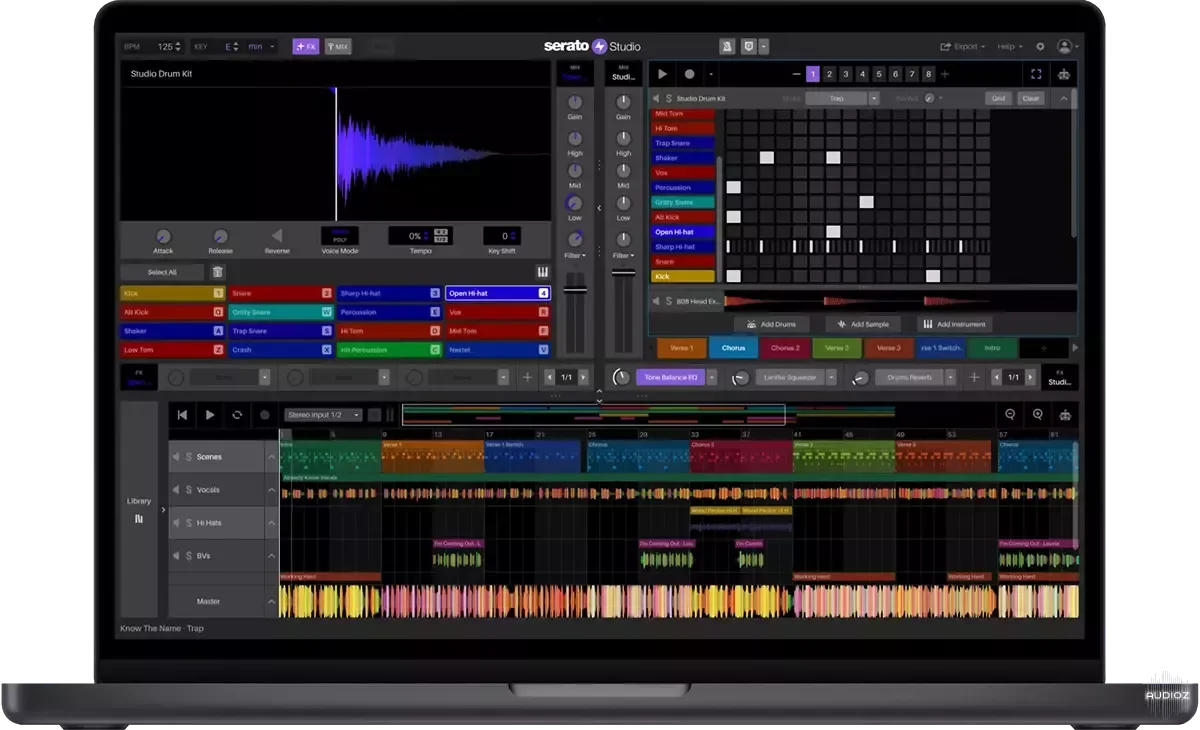
Task: Adjust the BPM stepper arrows
Action: coord(178,46)
